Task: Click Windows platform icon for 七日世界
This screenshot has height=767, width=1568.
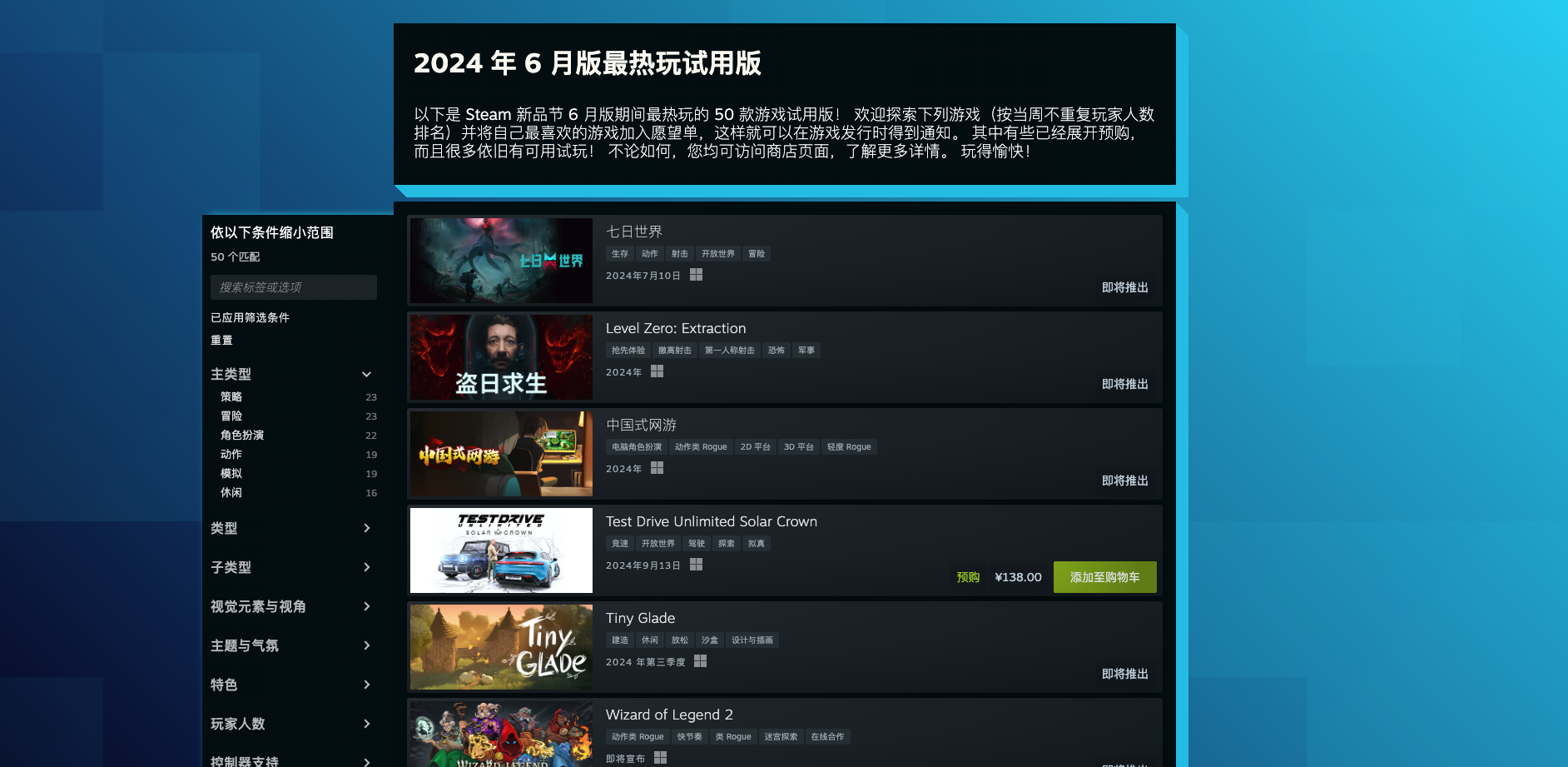Action: 696,275
